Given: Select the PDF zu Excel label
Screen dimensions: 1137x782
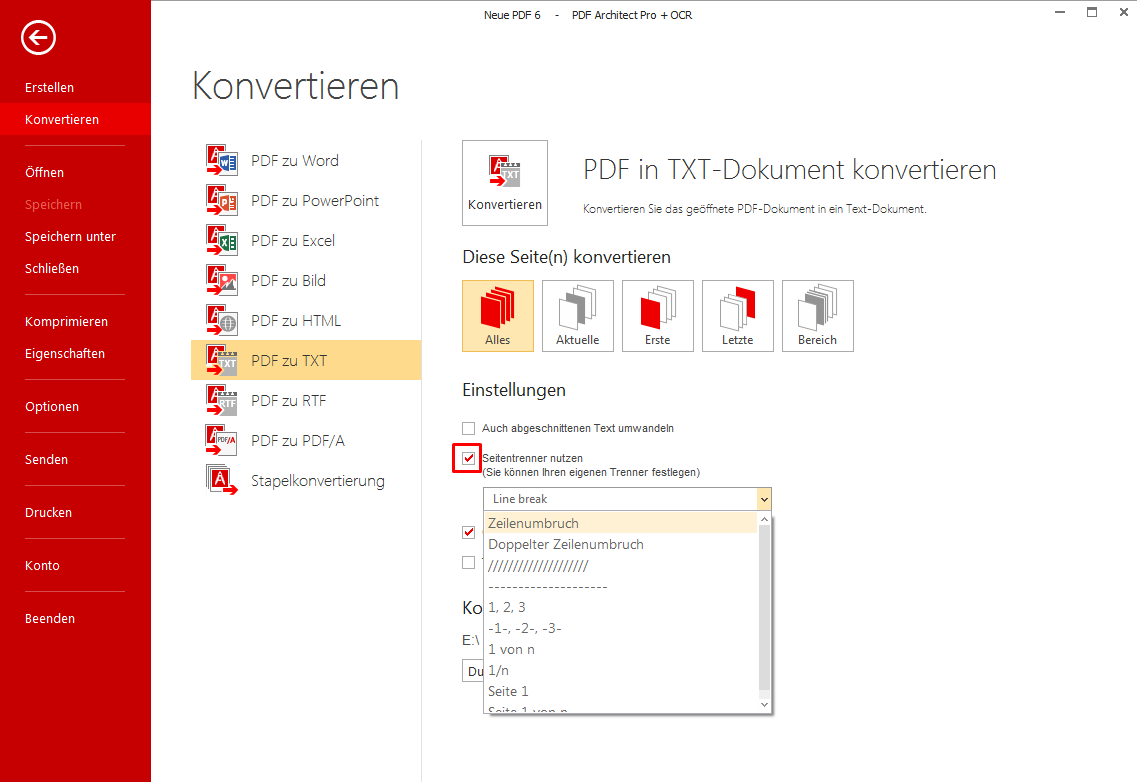Looking at the screenshot, I should [x=293, y=240].
